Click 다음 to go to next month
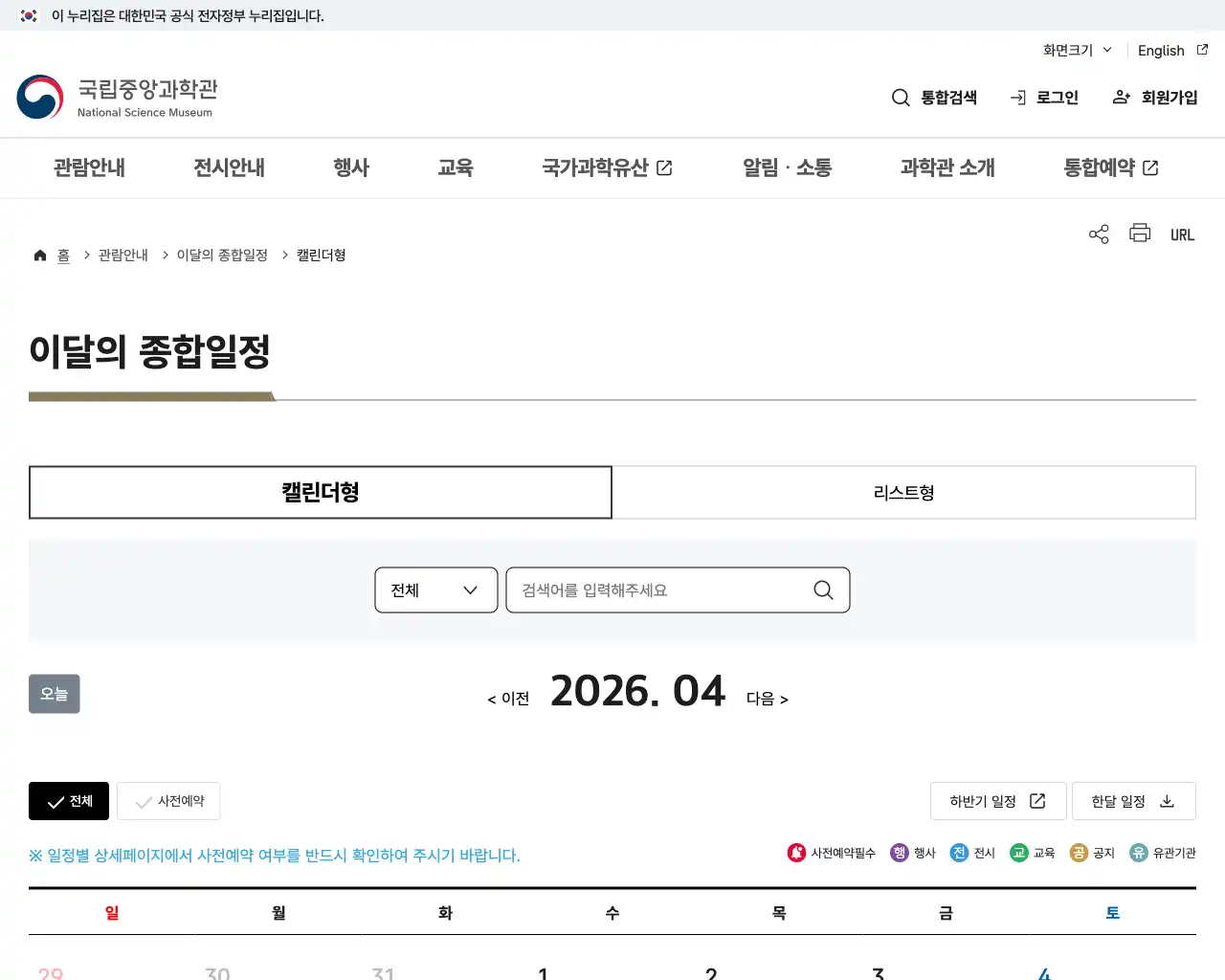This screenshot has height=980, width=1225. [767, 699]
